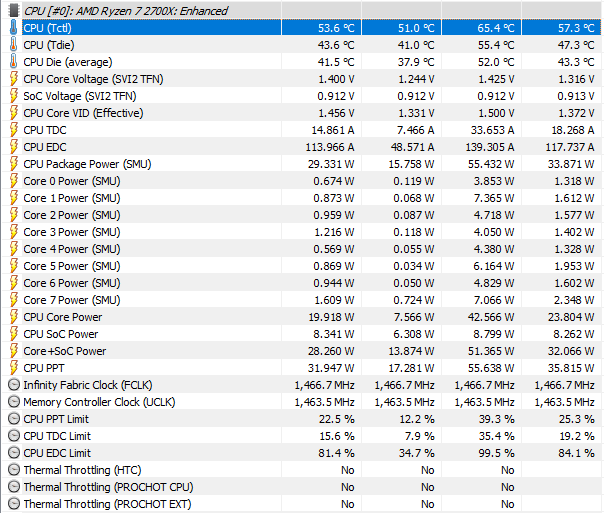Select the CPU Core Power label
Screen dimensions: 604x513
(63, 317)
